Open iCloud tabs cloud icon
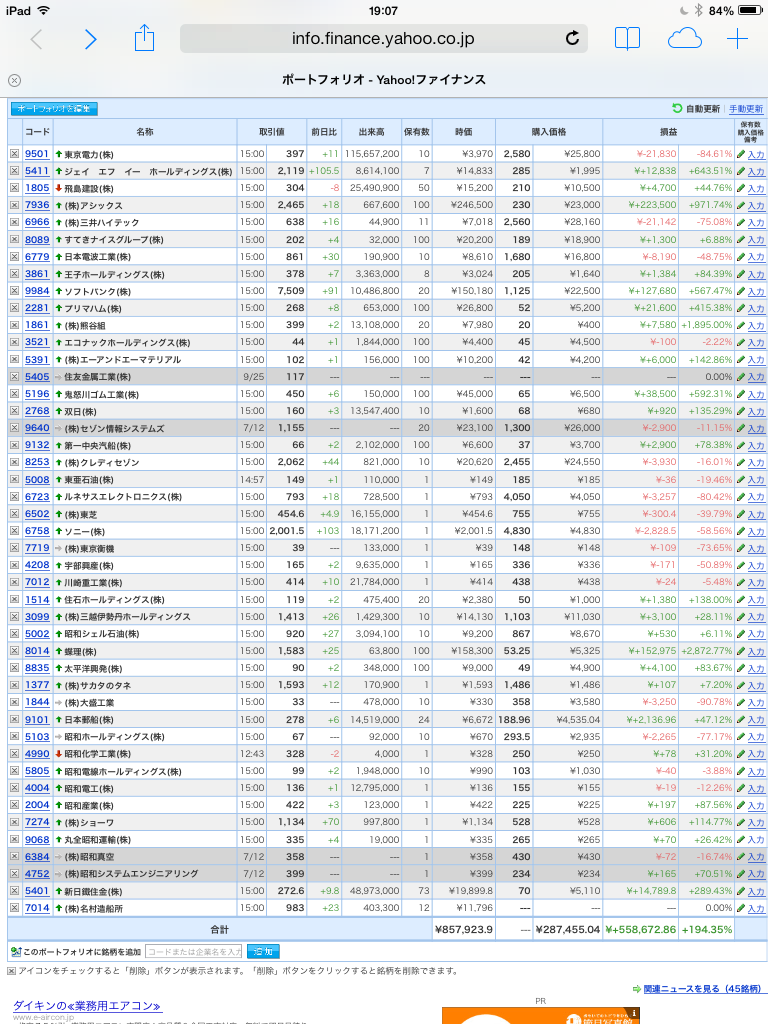Screen dimensions: 768x1024 click(684, 39)
